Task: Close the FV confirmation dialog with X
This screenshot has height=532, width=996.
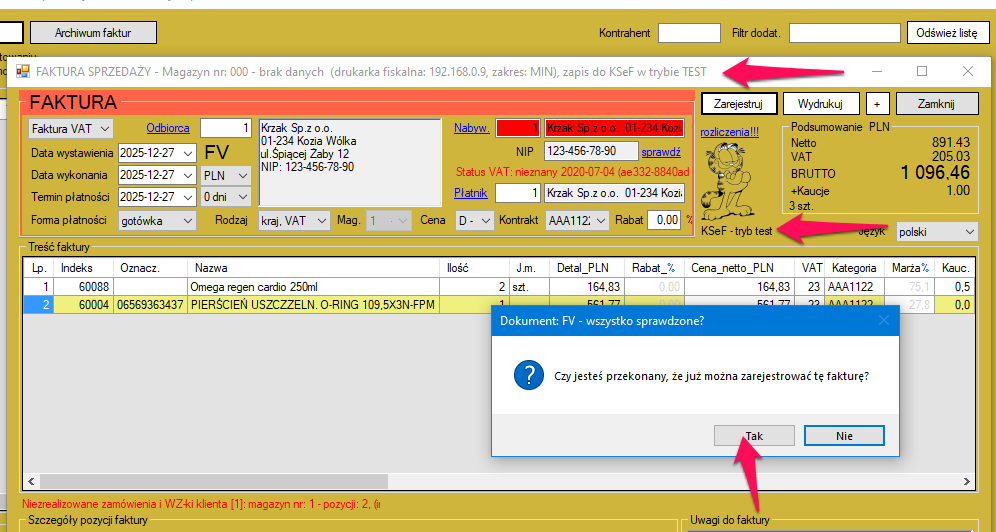Action: coord(883,321)
